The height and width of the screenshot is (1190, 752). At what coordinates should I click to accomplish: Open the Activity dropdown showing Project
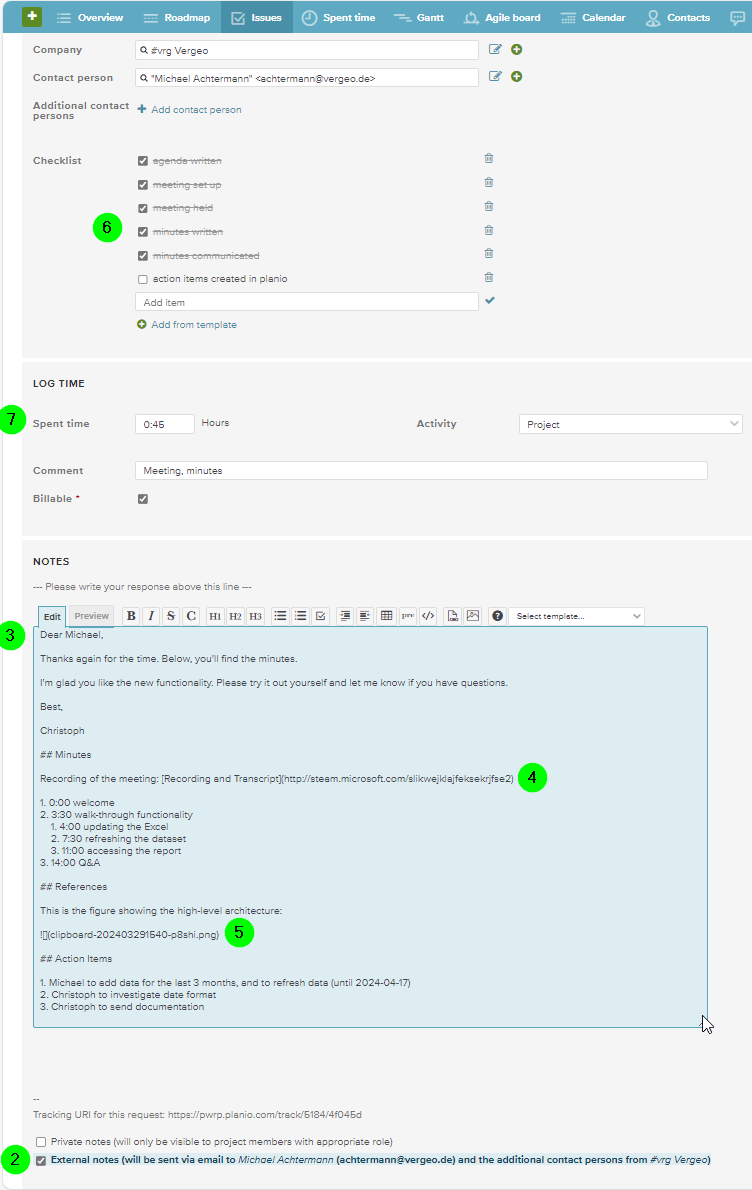(631, 424)
